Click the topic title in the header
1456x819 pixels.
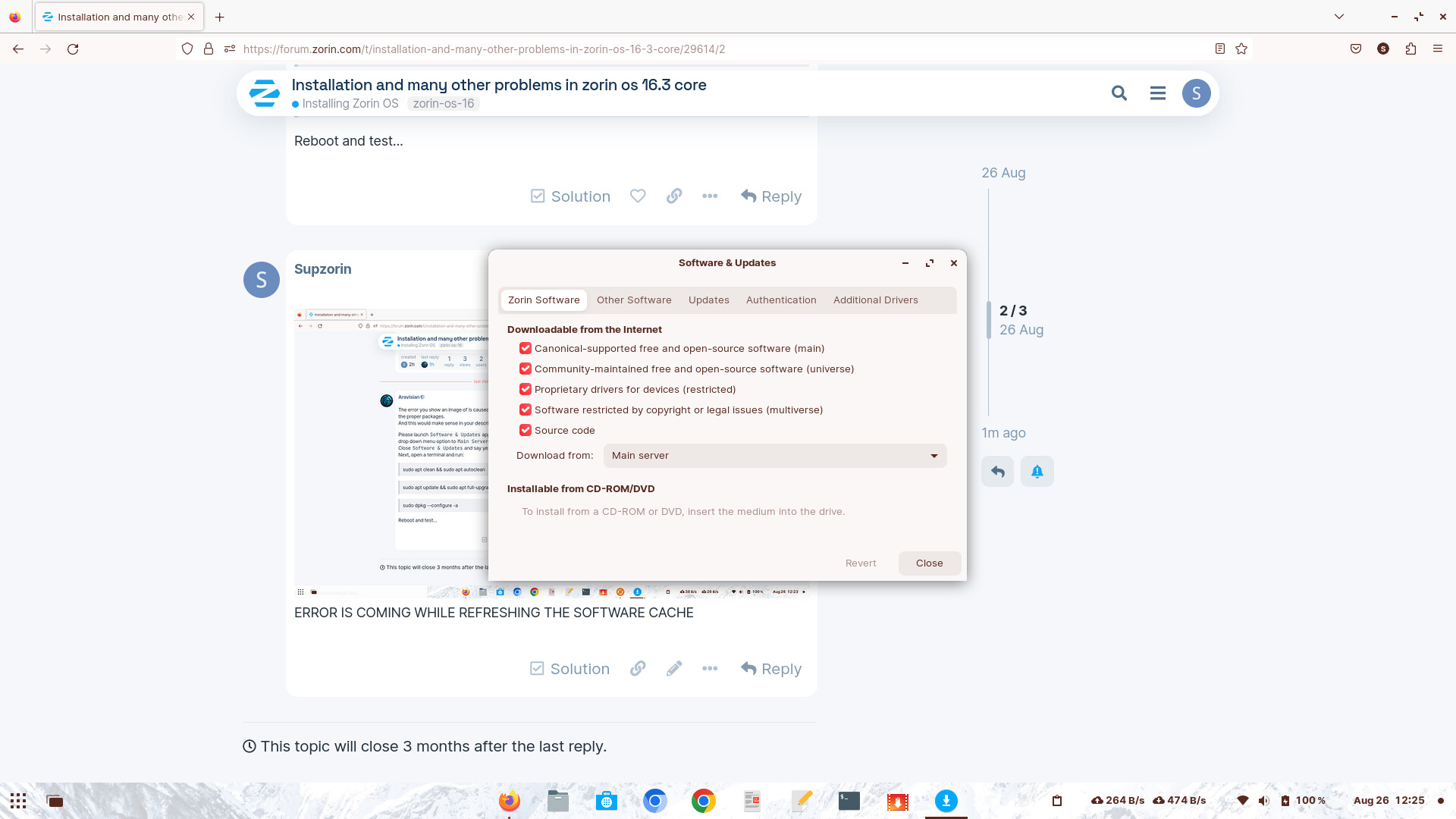(499, 85)
